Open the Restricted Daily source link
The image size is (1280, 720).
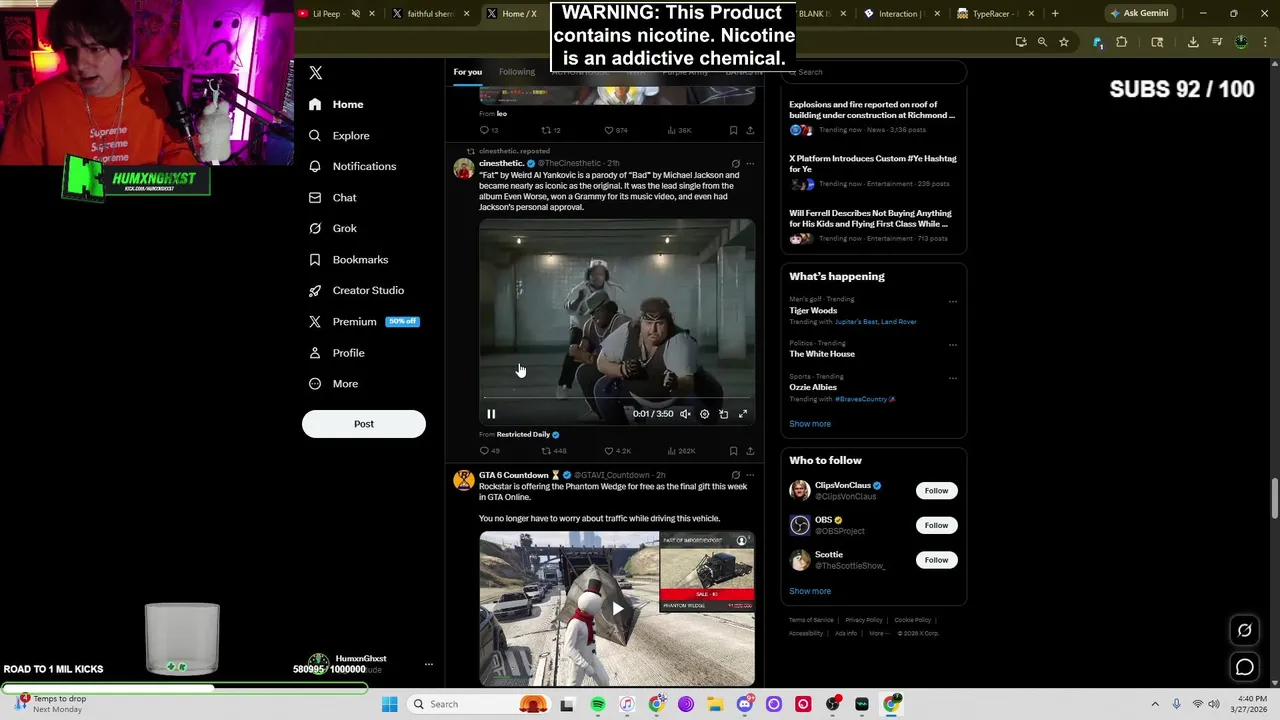click(x=523, y=435)
